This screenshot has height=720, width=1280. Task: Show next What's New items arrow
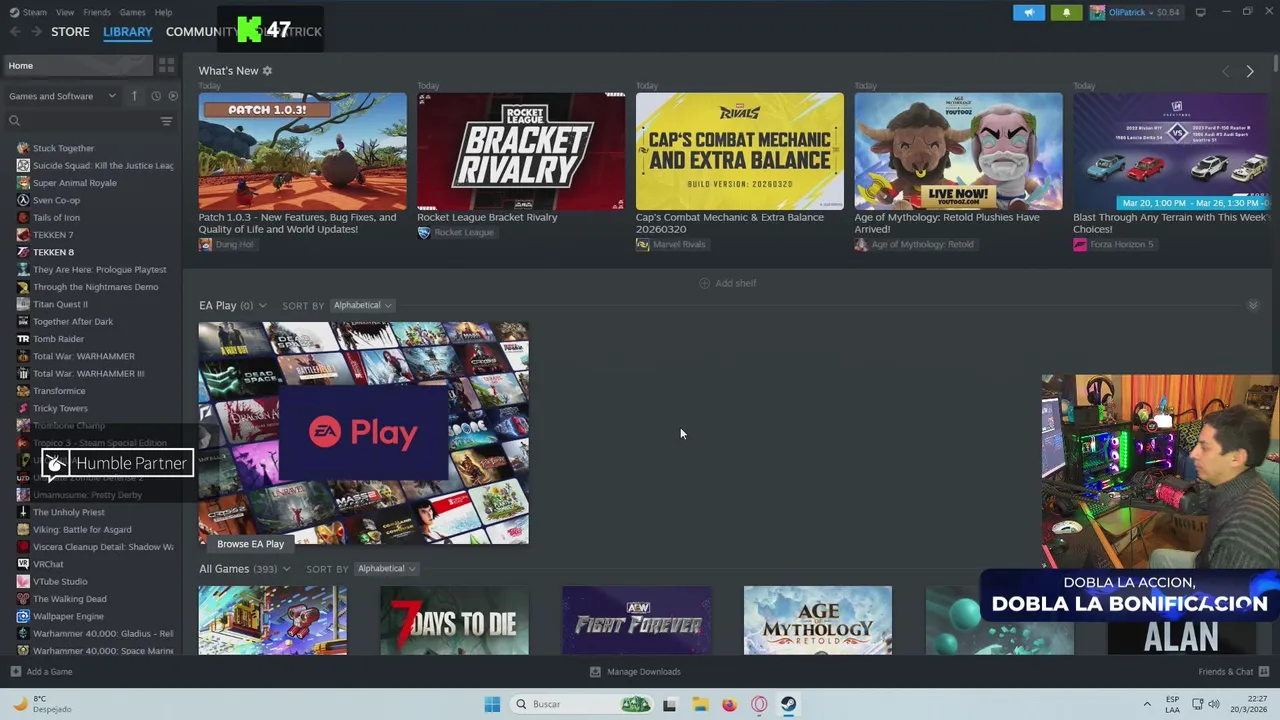click(x=1249, y=71)
